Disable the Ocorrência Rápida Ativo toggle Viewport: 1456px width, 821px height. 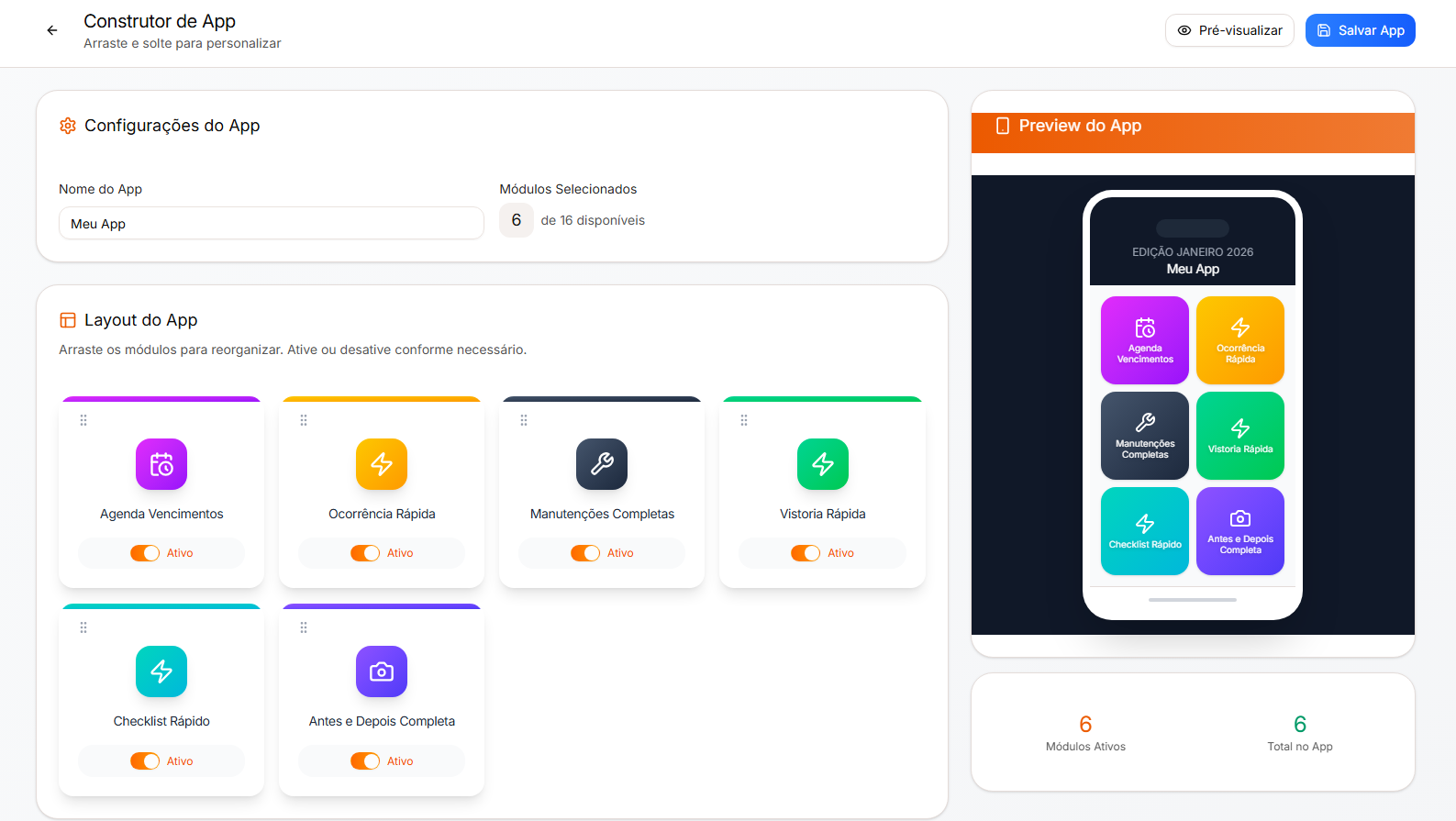pyautogui.click(x=365, y=553)
